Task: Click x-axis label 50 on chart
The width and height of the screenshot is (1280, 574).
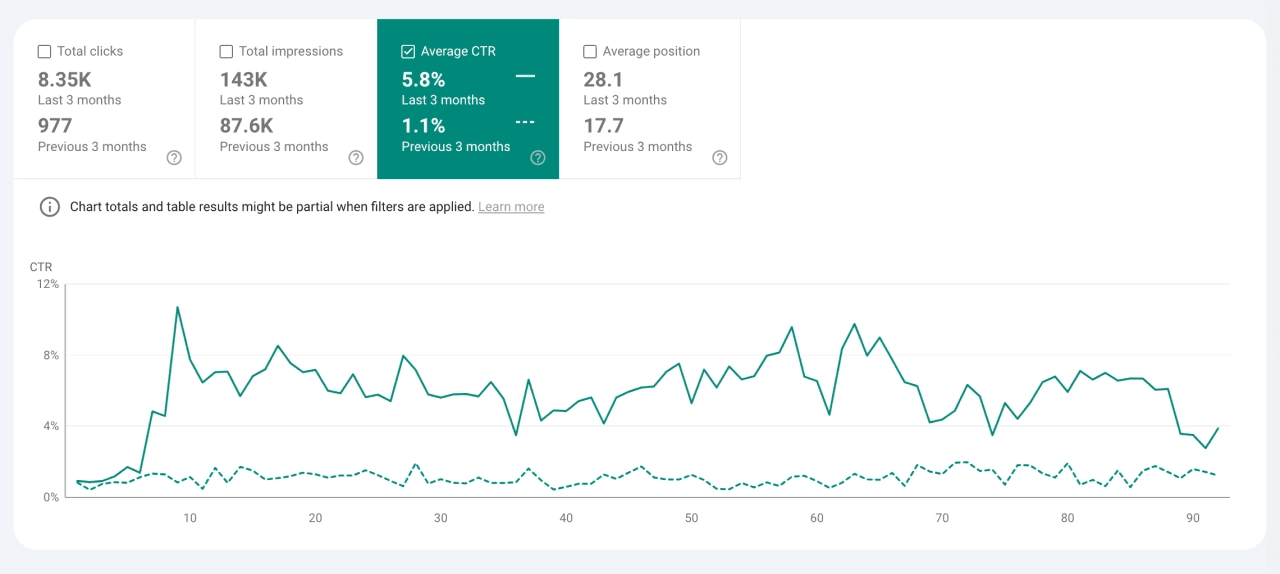Action: tap(691, 518)
